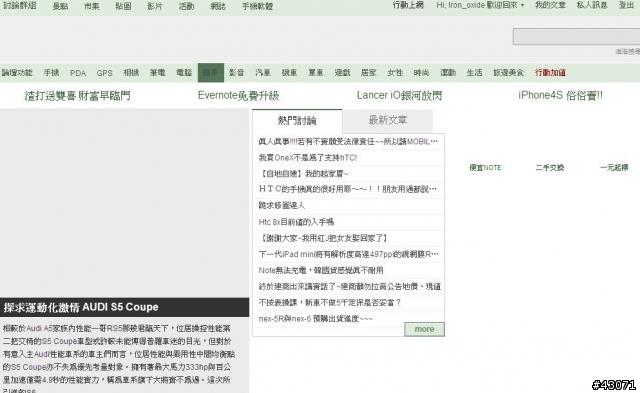The image size is (640, 393).
Task: Select the 時尚 forum category
Action: (x=421, y=73)
